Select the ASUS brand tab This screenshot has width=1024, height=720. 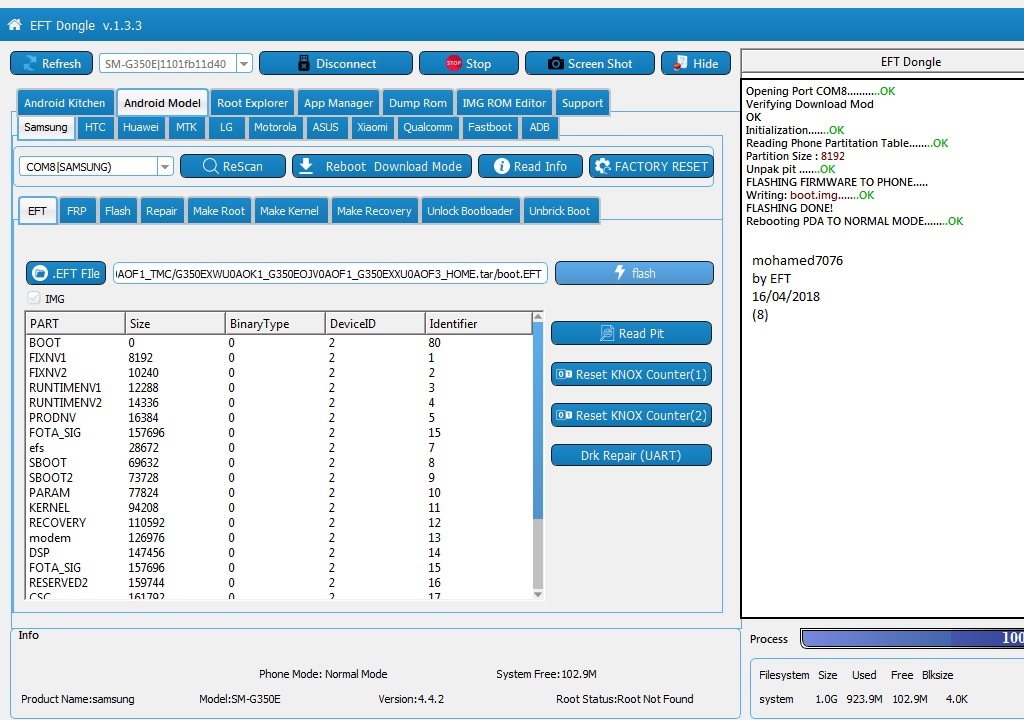click(x=325, y=127)
